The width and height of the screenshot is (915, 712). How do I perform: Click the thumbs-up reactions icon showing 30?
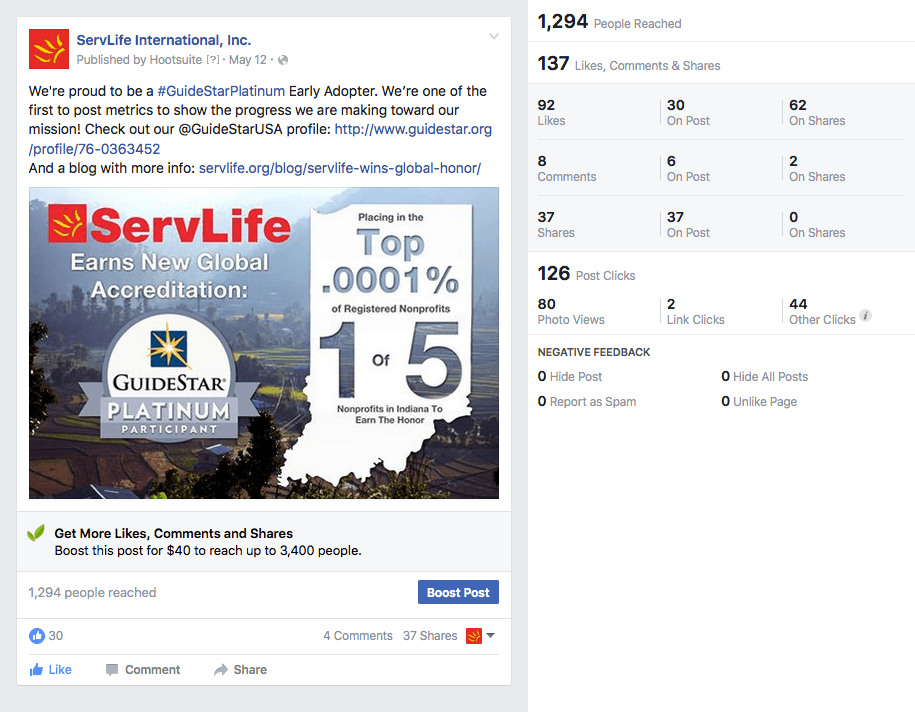click(37, 636)
